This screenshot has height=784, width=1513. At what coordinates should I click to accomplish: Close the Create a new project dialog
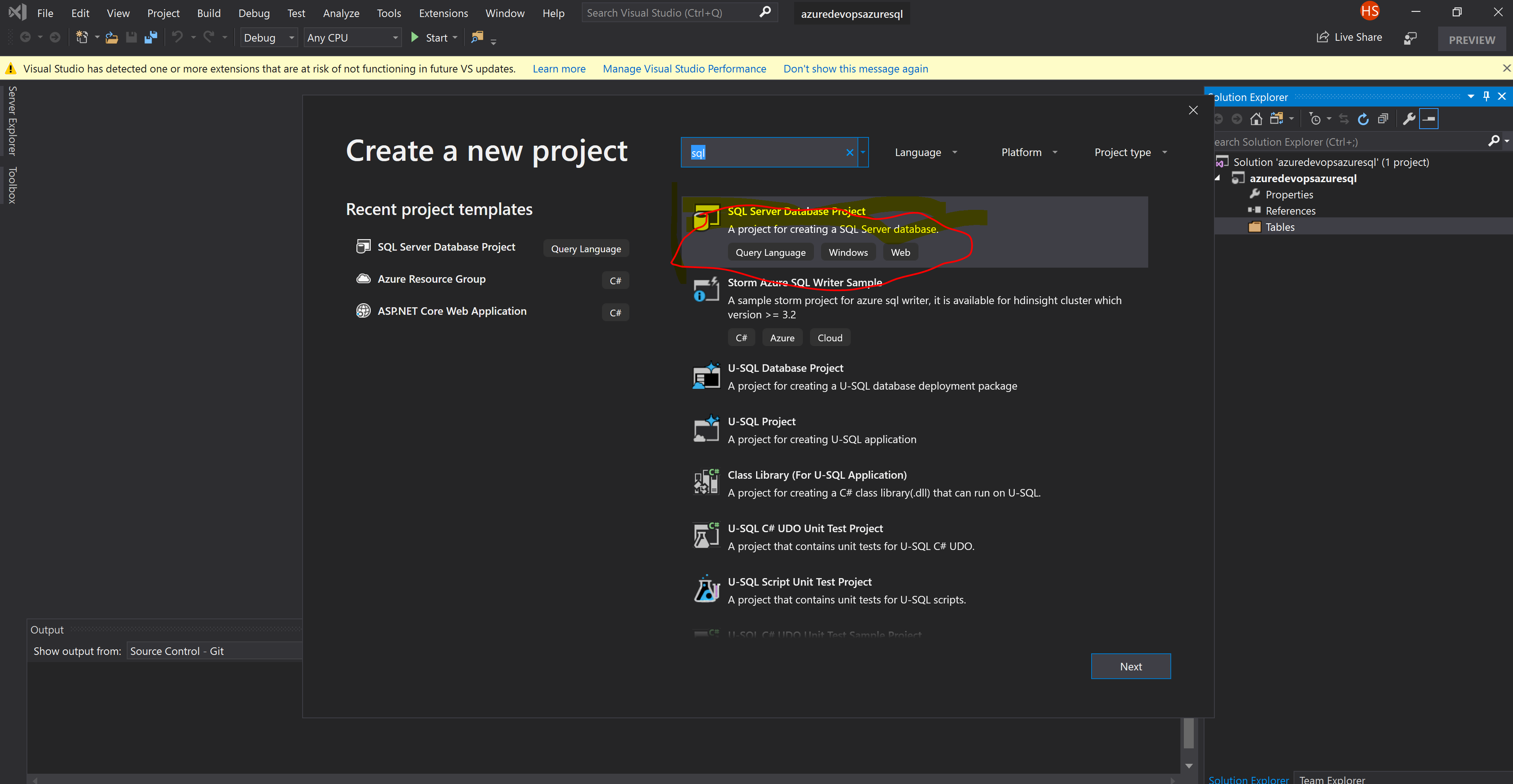[x=1193, y=110]
